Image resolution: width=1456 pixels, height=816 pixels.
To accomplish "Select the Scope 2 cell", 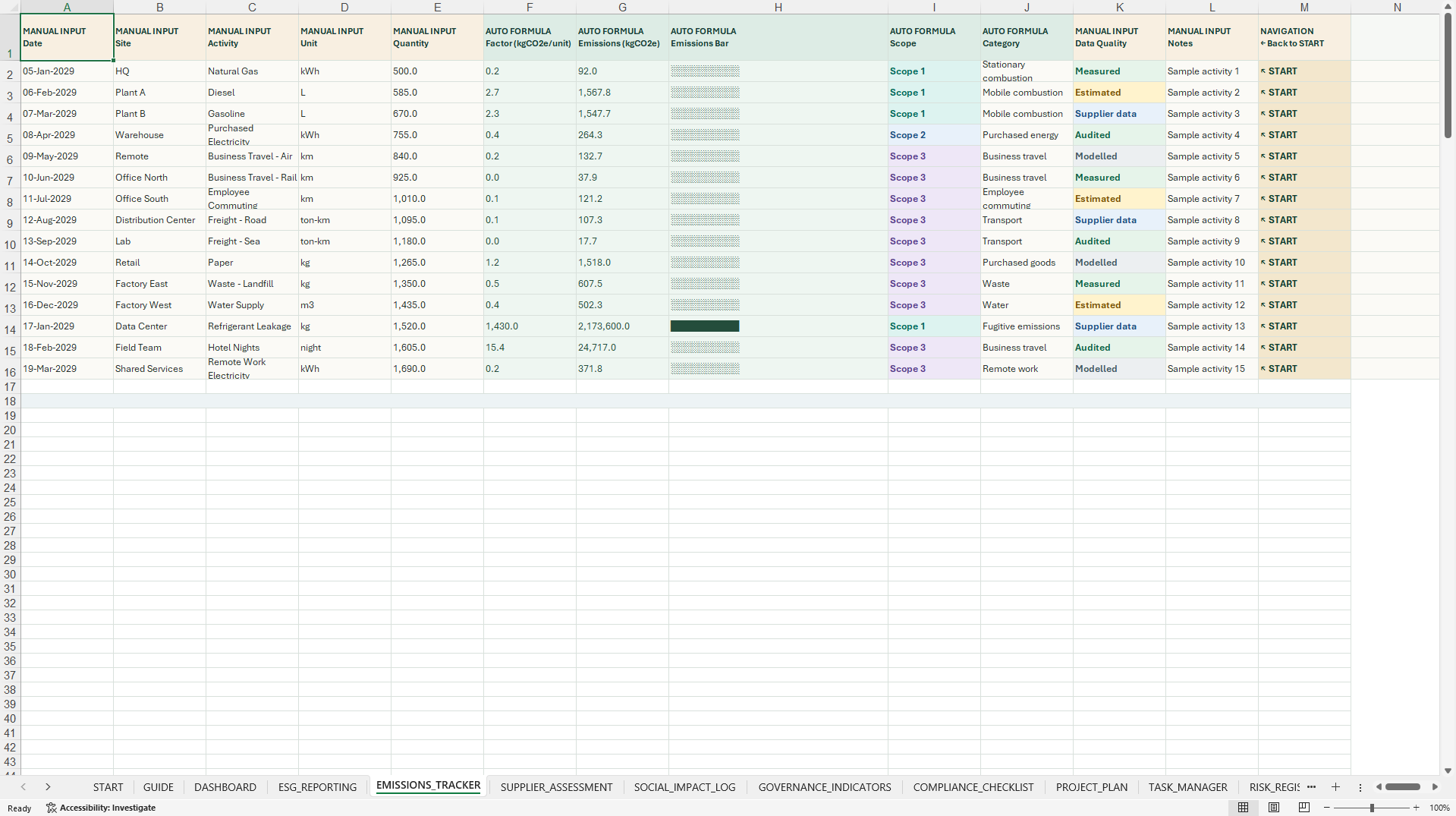I will (x=934, y=135).
